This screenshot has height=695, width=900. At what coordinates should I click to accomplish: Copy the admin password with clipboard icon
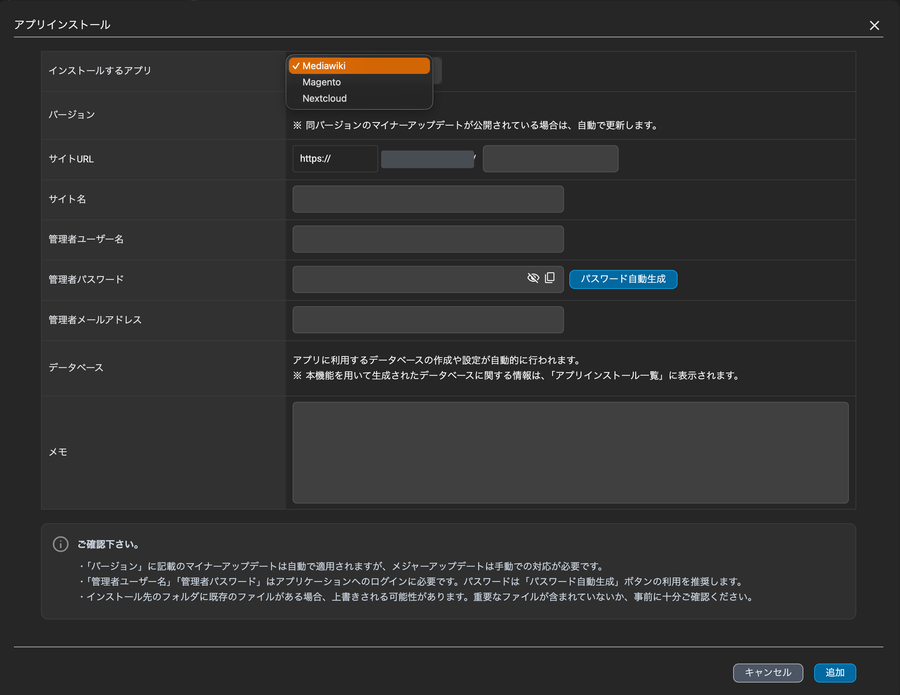point(550,278)
